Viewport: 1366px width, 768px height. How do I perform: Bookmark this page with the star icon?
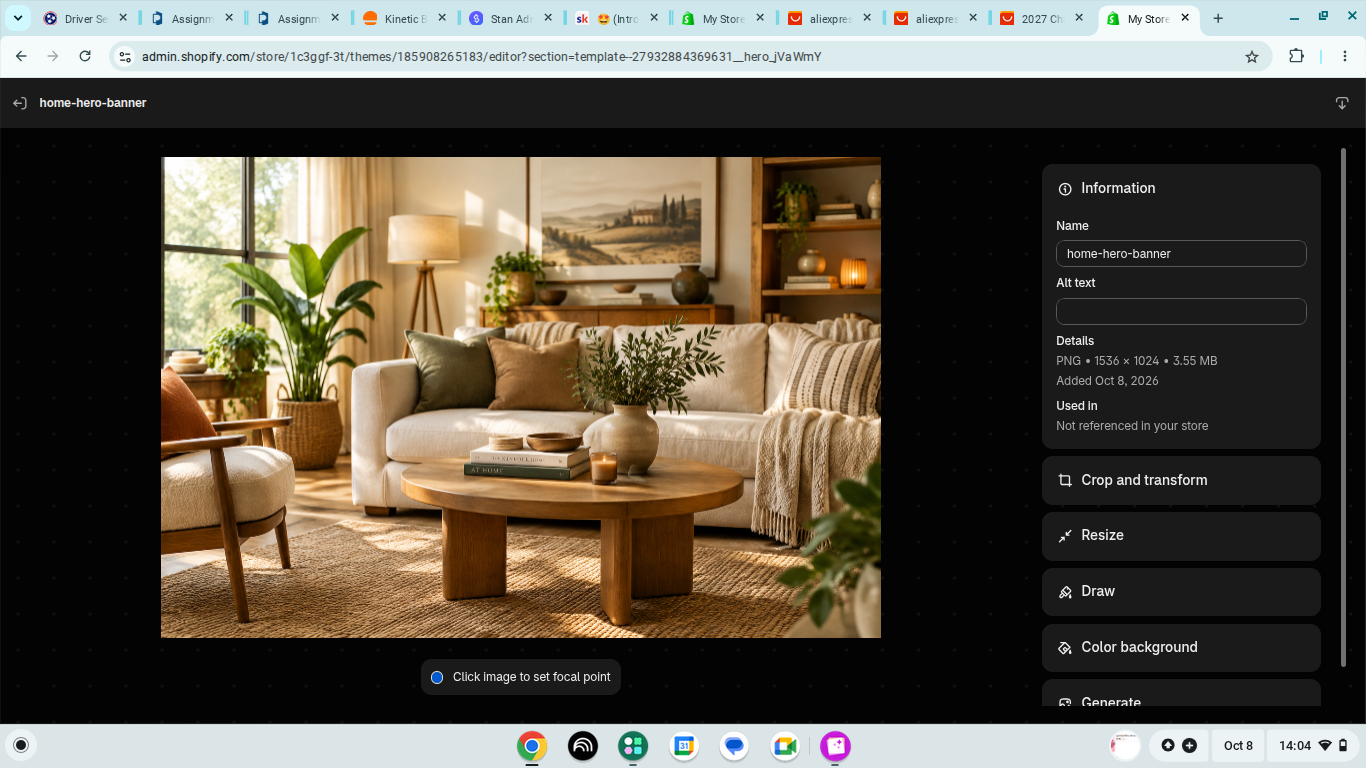[x=1252, y=57]
